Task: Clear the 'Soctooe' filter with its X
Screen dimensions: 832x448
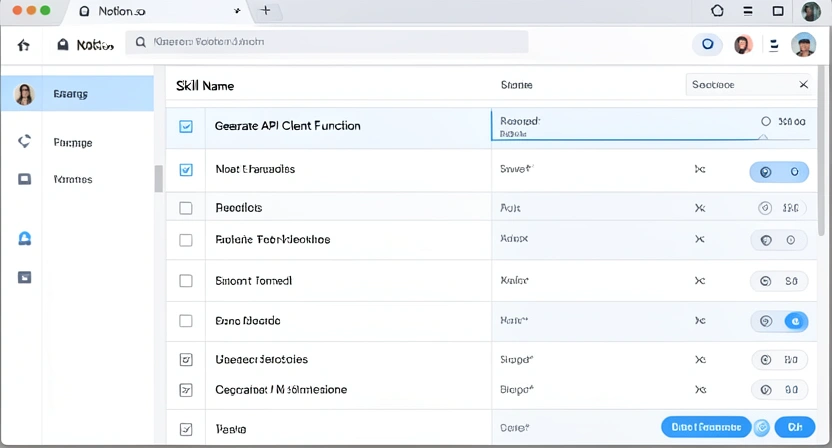Action: point(803,84)
